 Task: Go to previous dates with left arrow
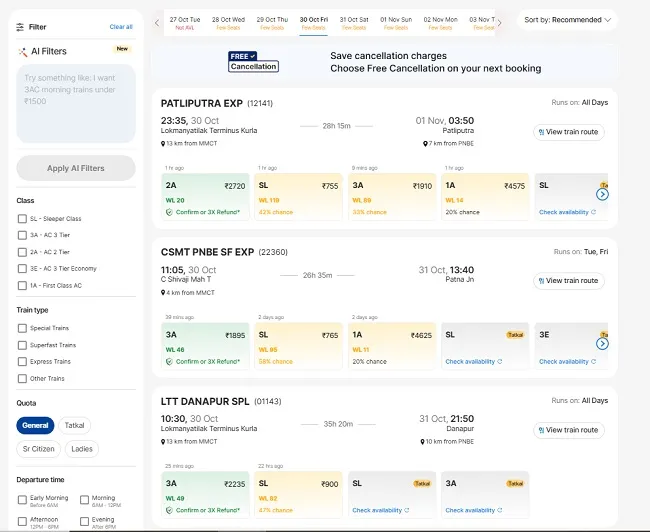pyautogui.click(x=157, y=23)
